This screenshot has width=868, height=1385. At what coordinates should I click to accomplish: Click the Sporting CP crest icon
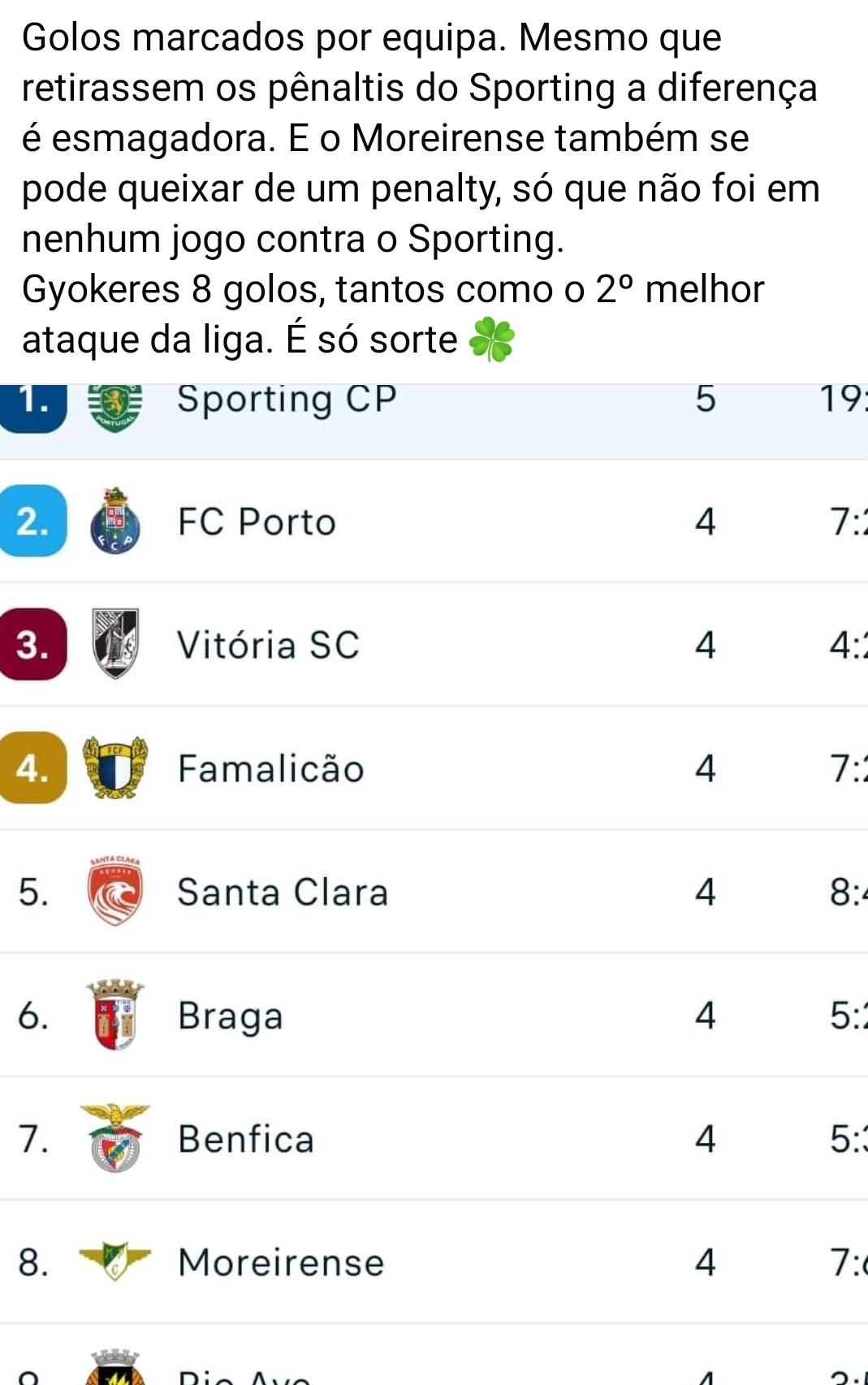[x=114, y=407]
